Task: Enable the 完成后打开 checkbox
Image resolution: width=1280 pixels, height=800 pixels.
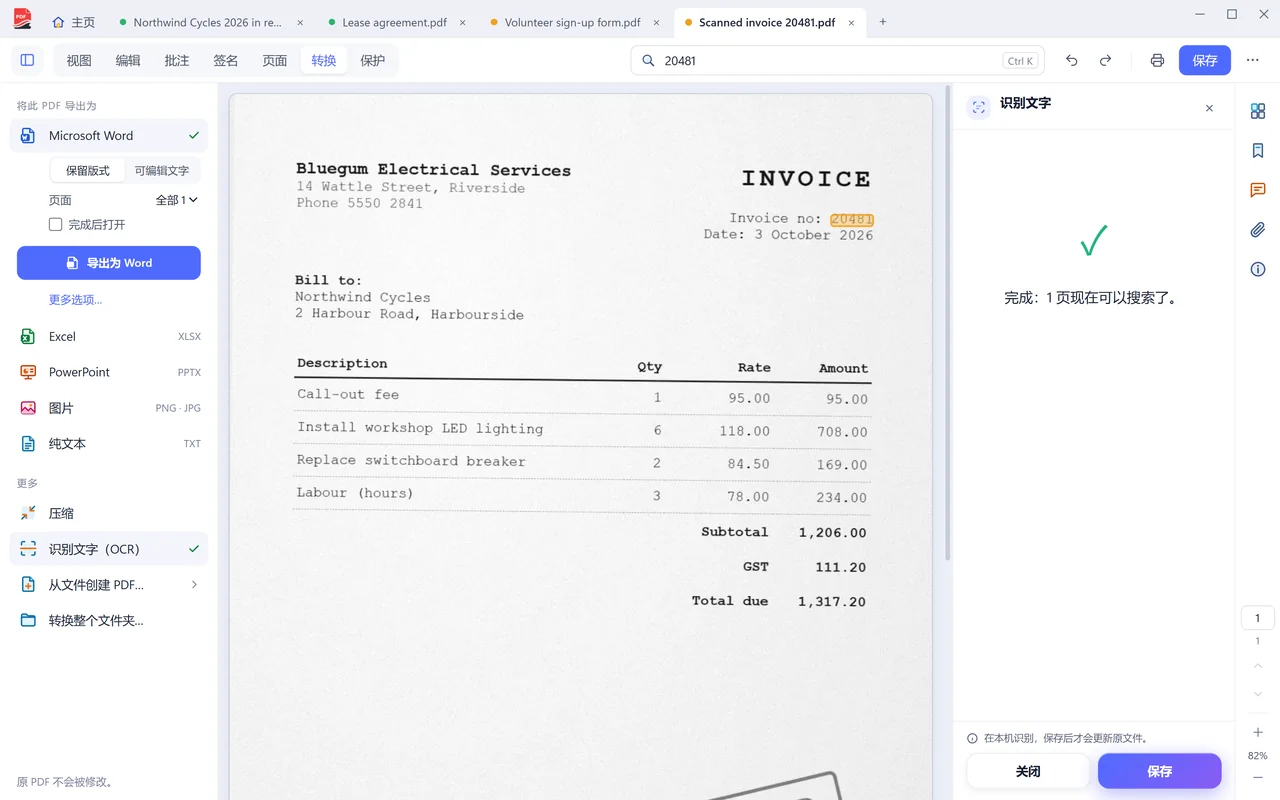Action: (x=56, y=225)
